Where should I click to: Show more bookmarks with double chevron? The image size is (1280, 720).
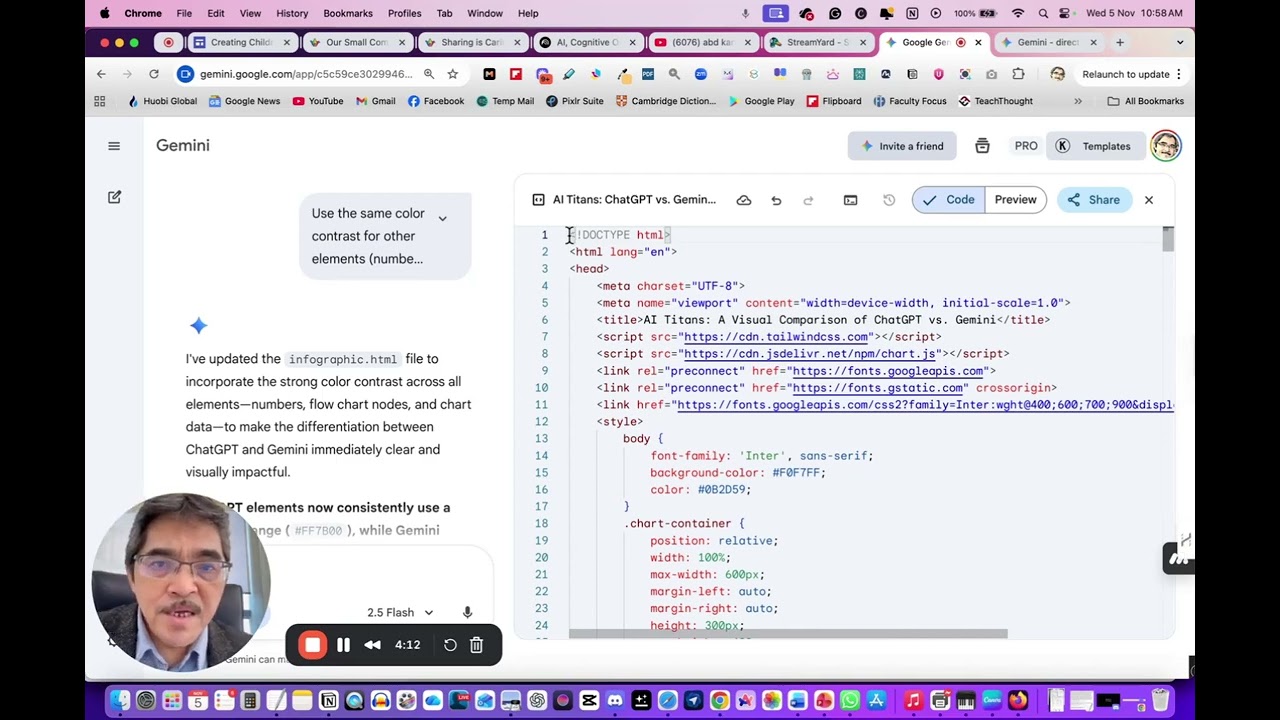(1078, 101)
